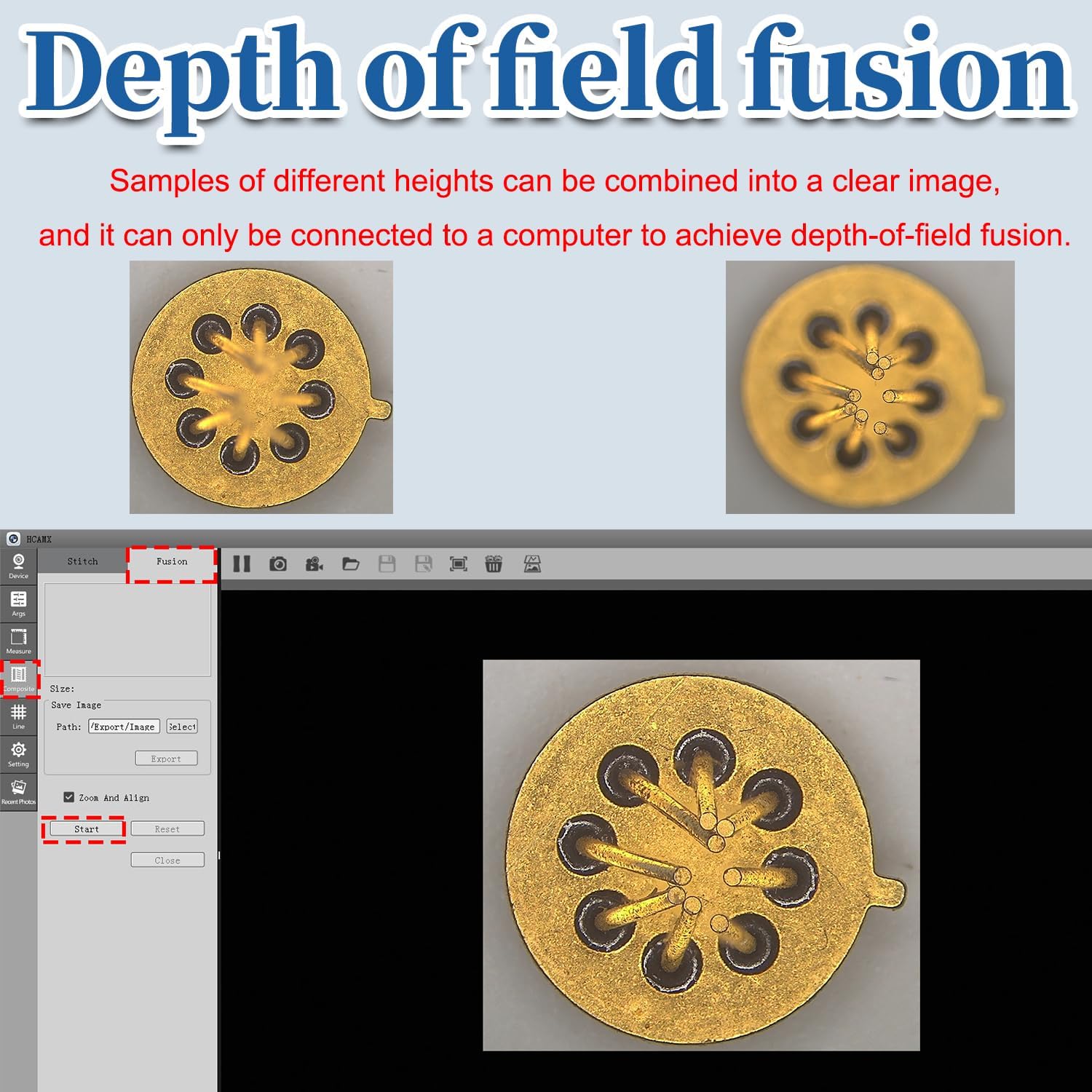Capture a photo with camera icon
Screen dimensions: 1092x1092
pyautogui.click(x=278, y=563)
